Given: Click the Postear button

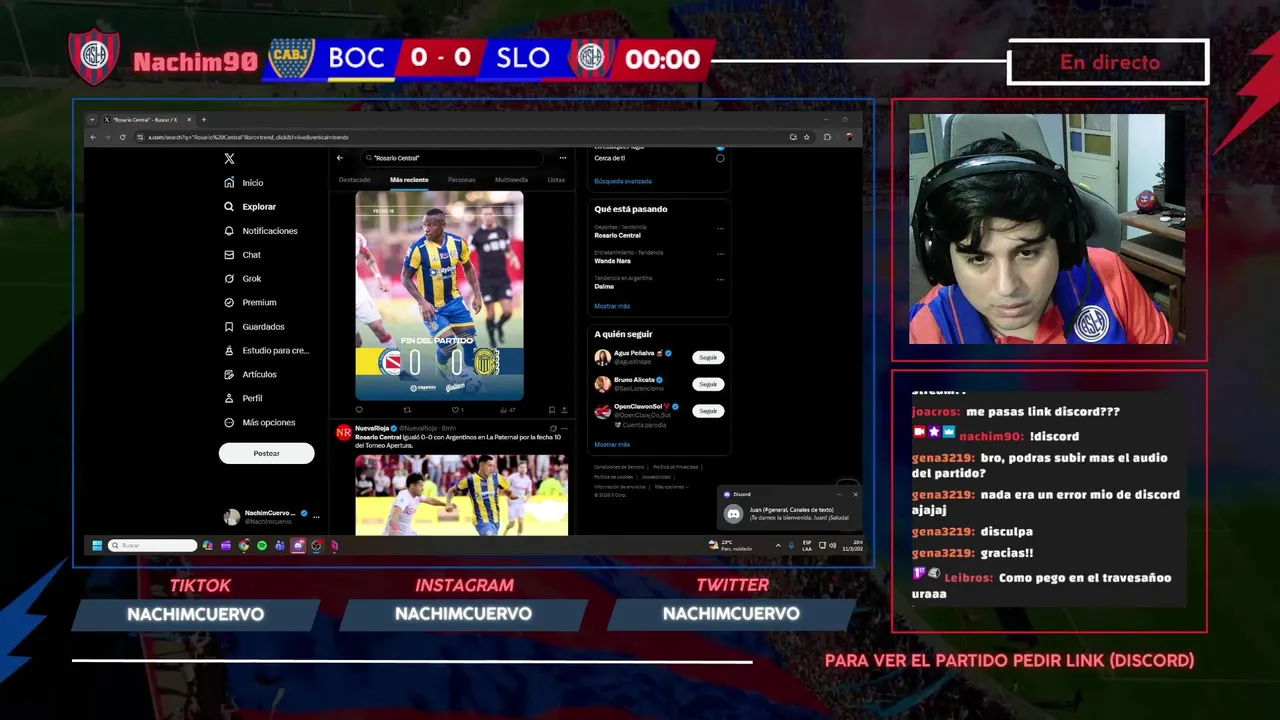Looking at the screenshot, I should click(266, 453).
